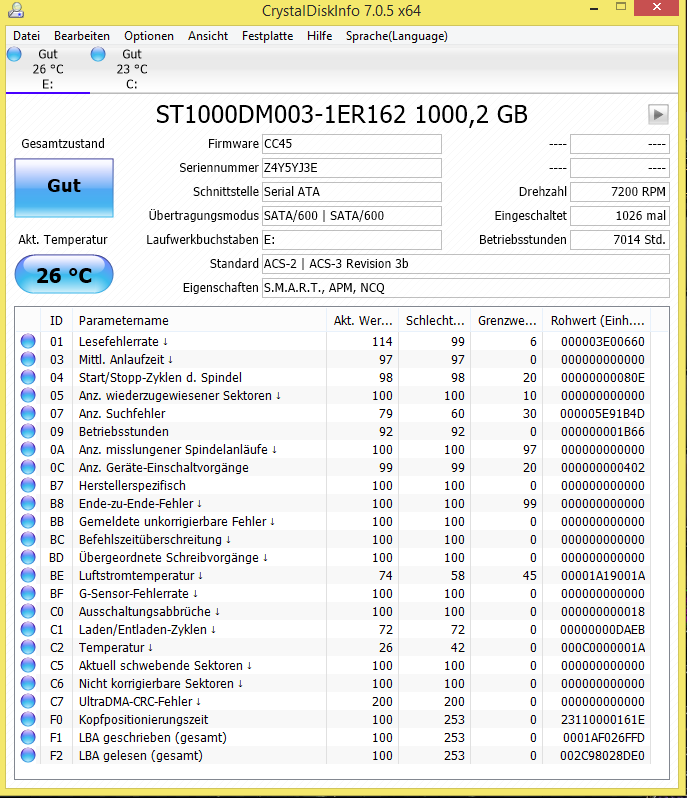The width and height of the screenshot is (687, 798).
Task: Click status circle of UltraDMA-CRC-Fehler row
Action: 28,701
